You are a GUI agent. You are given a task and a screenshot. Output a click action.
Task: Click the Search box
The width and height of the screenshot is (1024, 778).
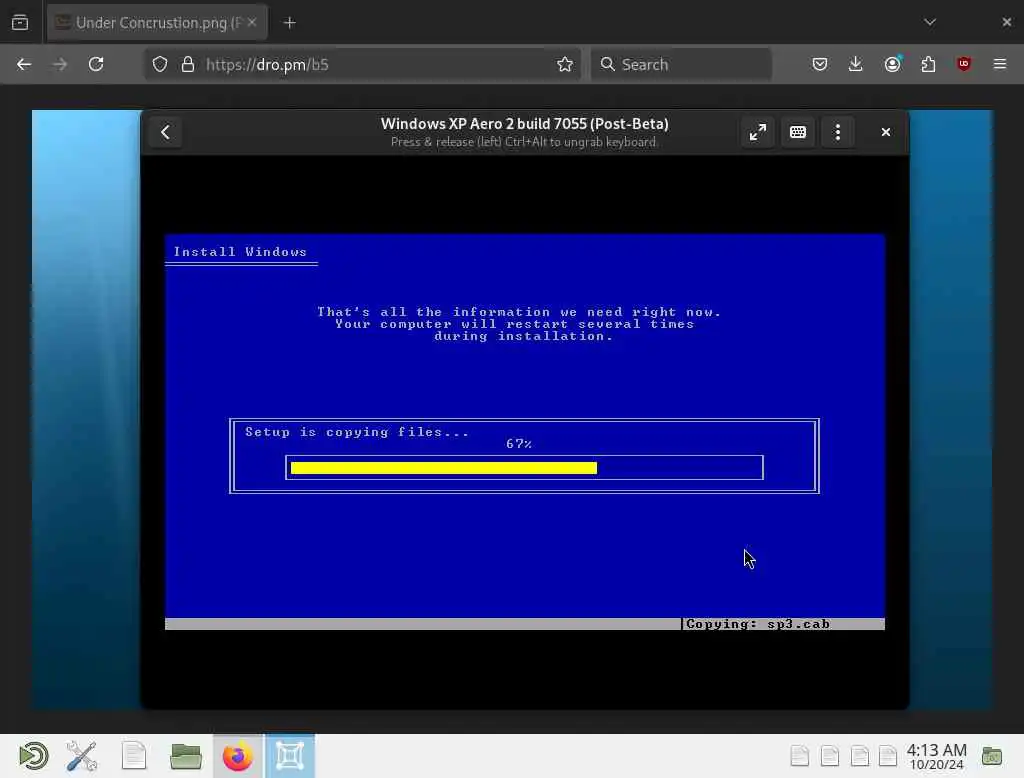coord(681,64)
